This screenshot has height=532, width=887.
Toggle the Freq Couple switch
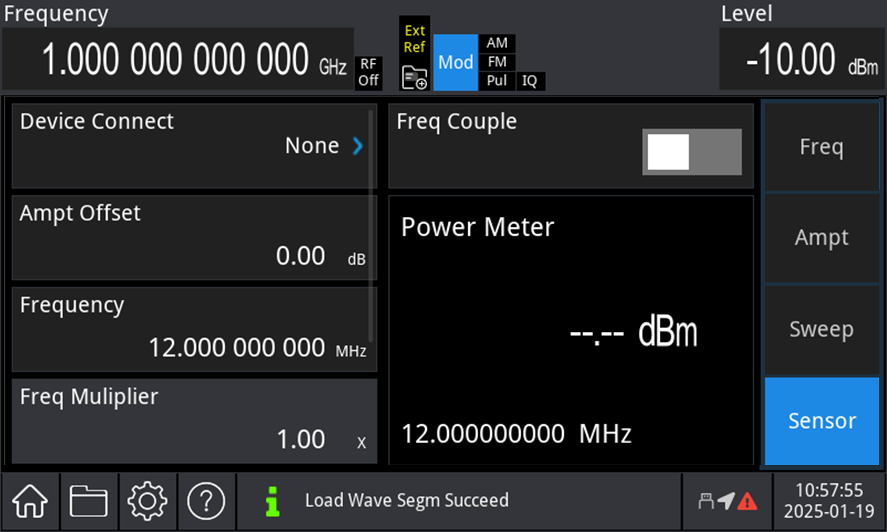694,152
